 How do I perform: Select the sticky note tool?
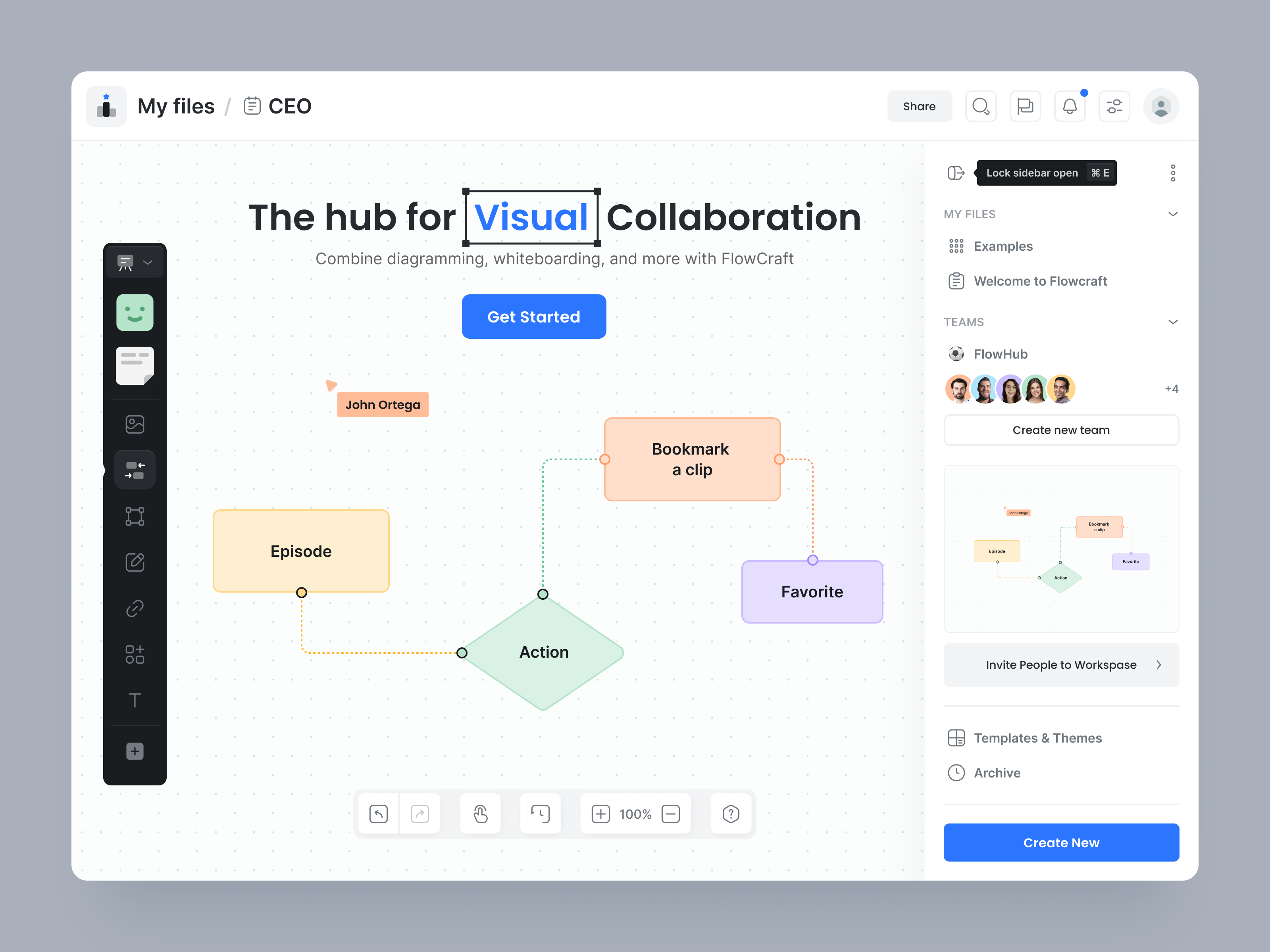pos(135,366)
